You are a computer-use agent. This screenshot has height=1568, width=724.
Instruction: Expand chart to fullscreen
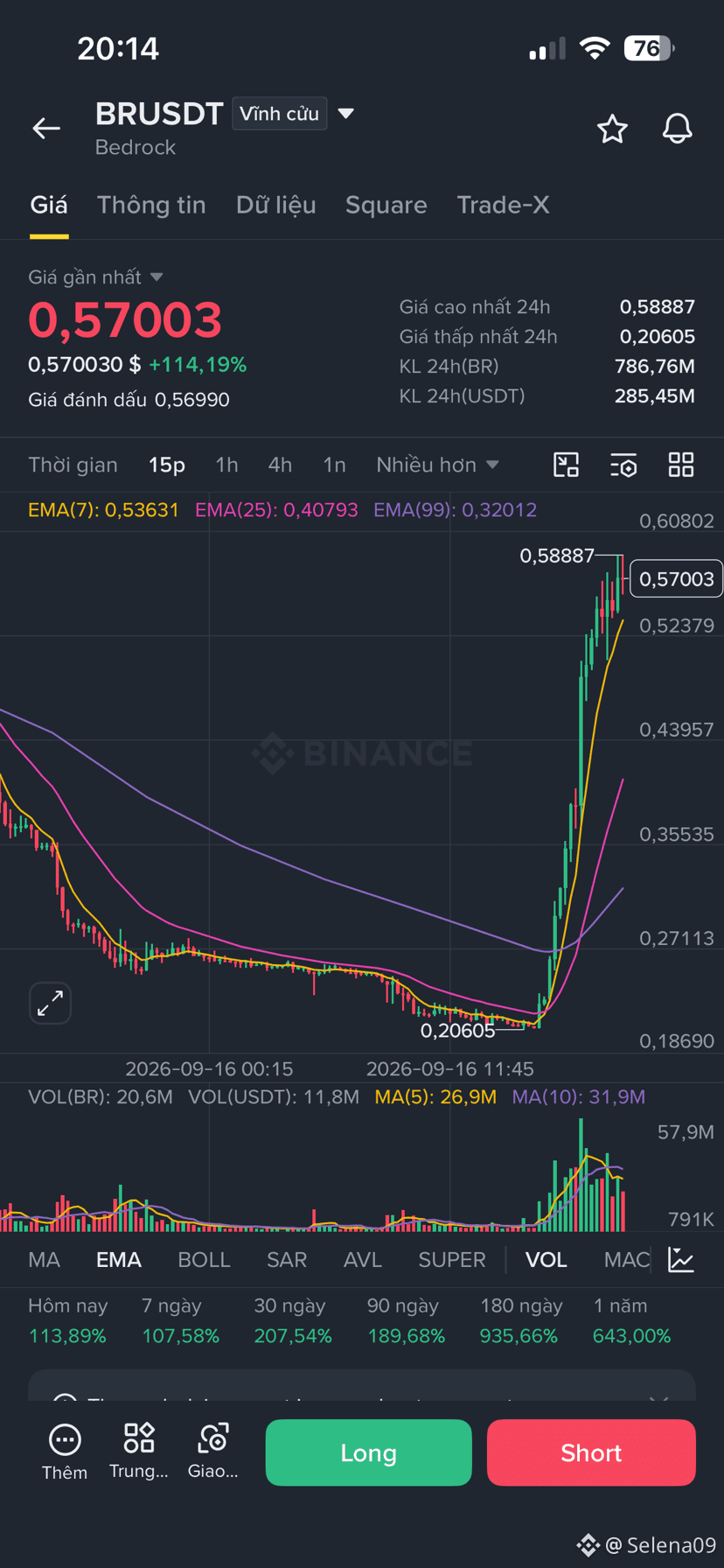point(50,1003)
